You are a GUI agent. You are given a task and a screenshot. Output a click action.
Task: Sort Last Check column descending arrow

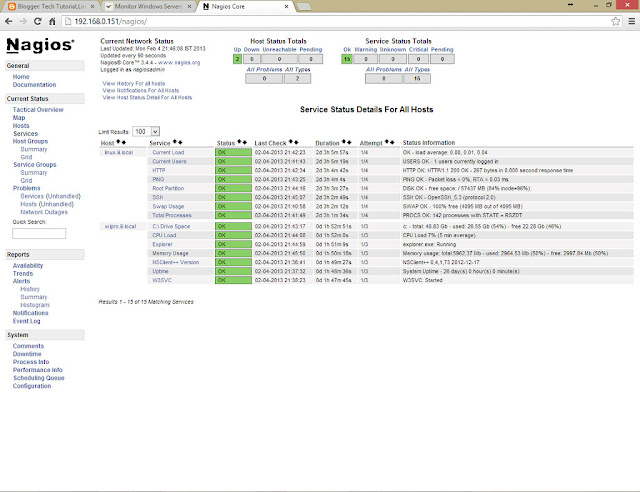[296, 142]
